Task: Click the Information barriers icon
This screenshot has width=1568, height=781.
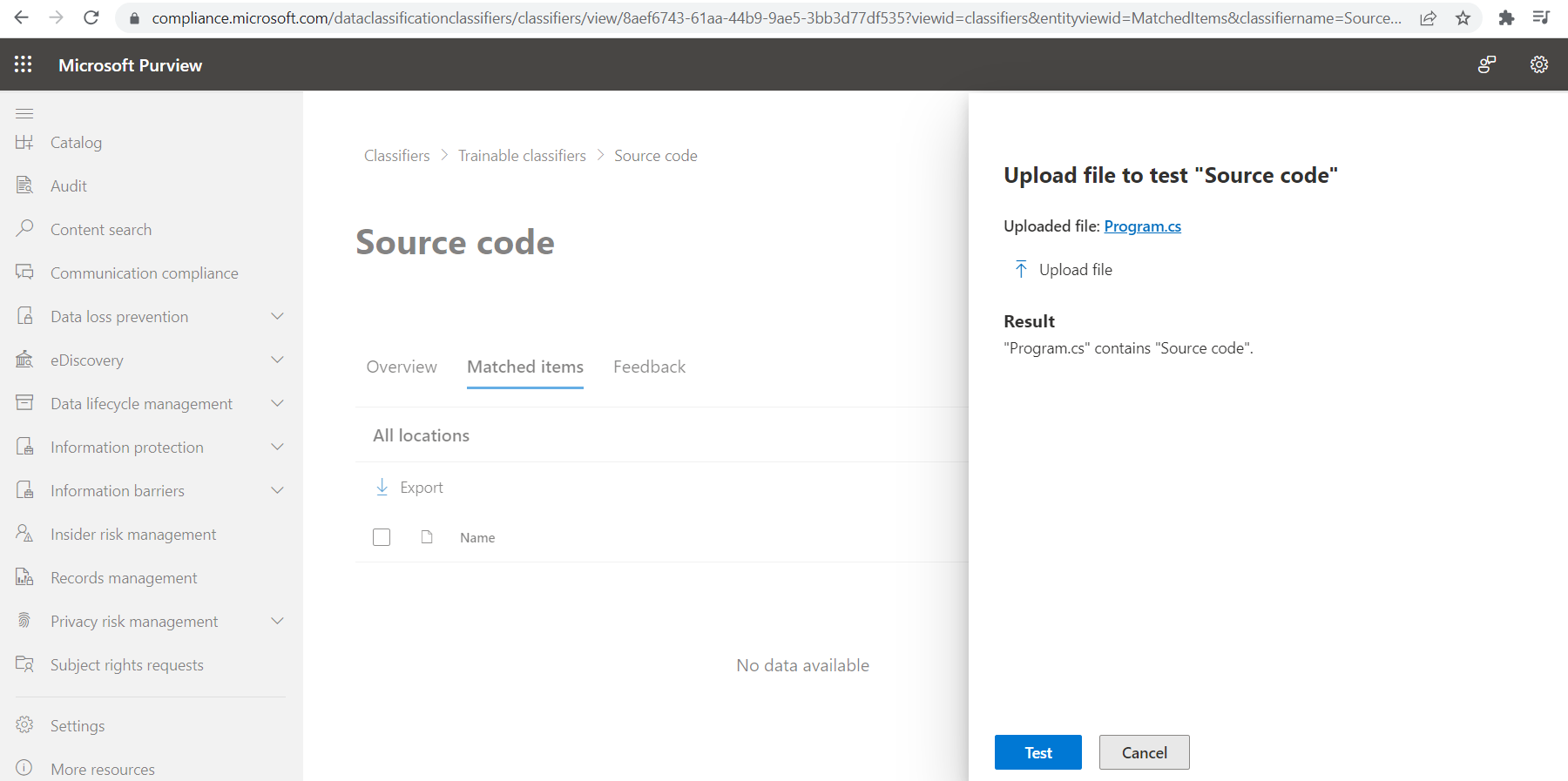Action: tap(24, 490)
